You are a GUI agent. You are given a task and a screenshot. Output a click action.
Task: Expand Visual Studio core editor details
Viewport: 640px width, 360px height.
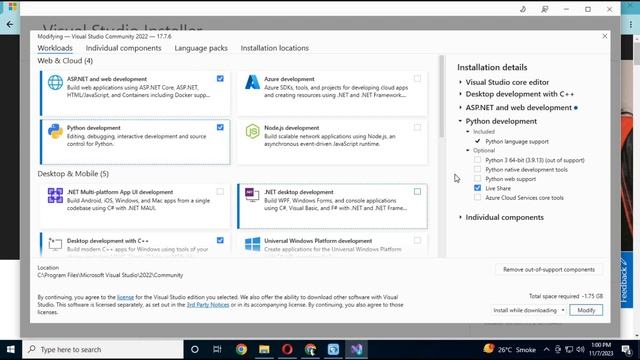pos(460,82)
